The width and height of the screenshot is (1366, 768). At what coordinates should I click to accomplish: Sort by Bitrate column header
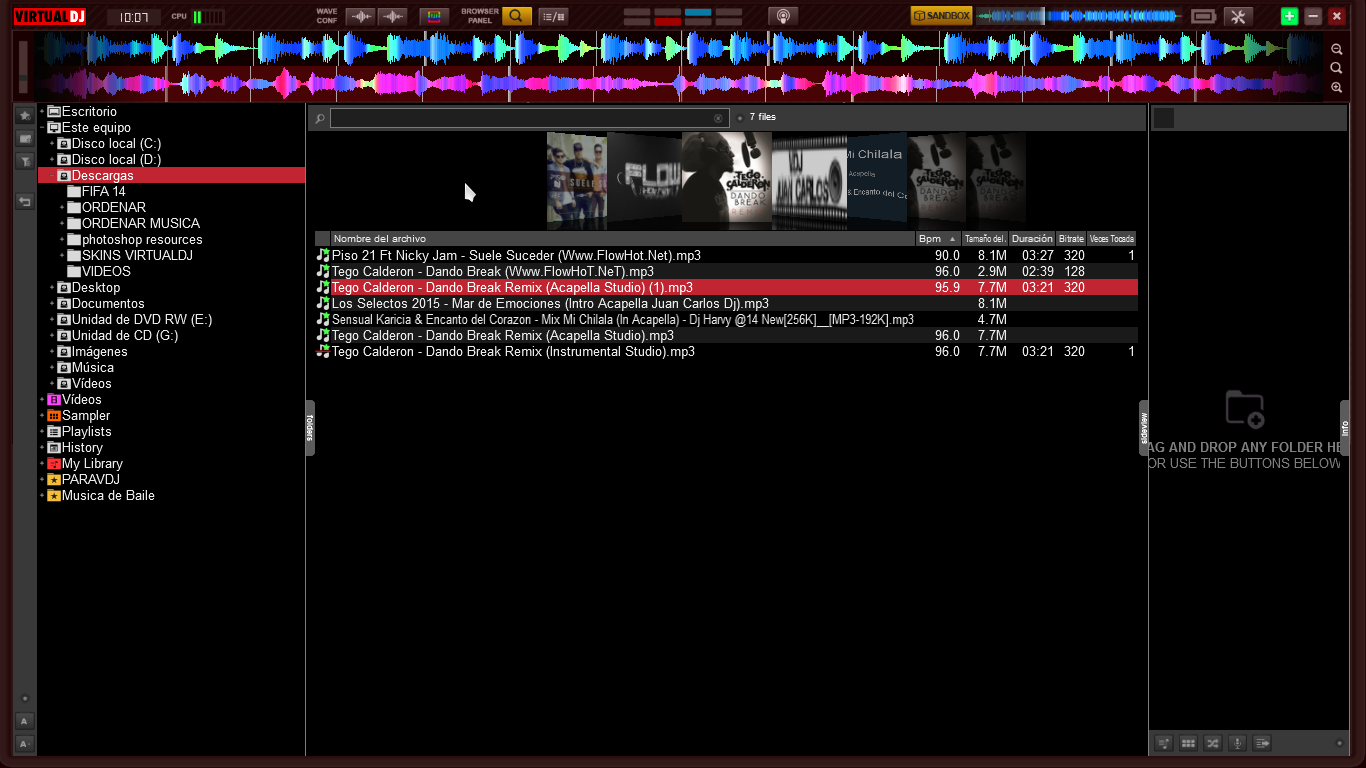pyautogui.click(x=1071, y=239)
